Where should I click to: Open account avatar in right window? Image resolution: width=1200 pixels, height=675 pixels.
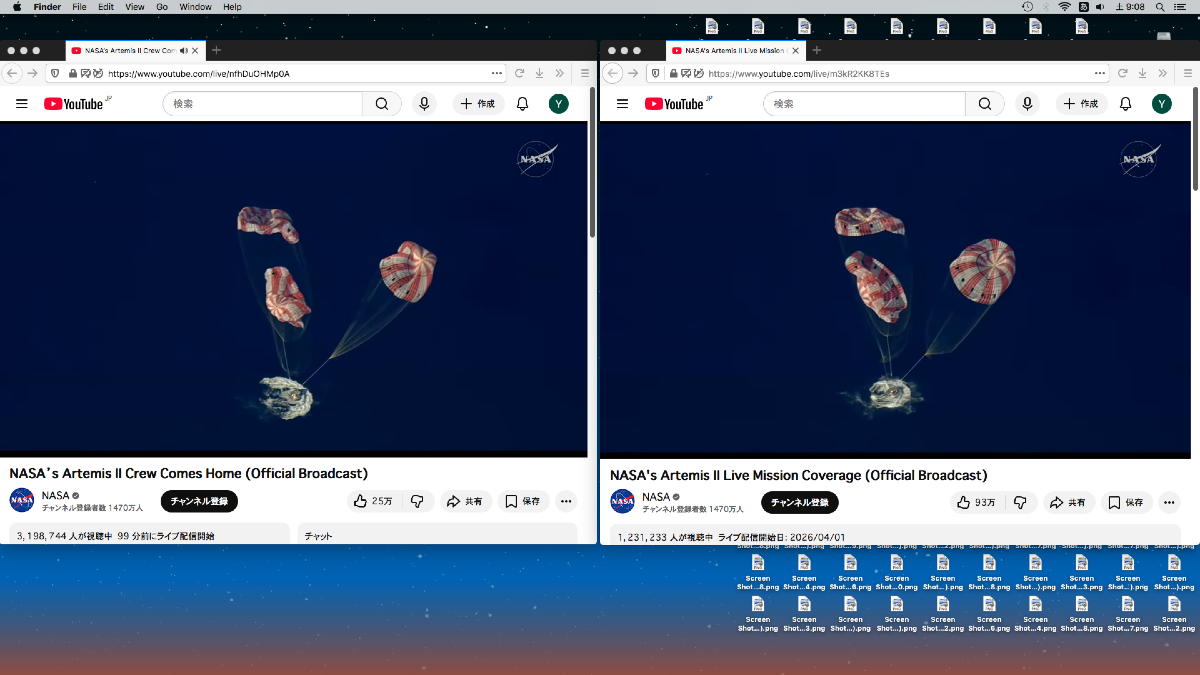1161,104
